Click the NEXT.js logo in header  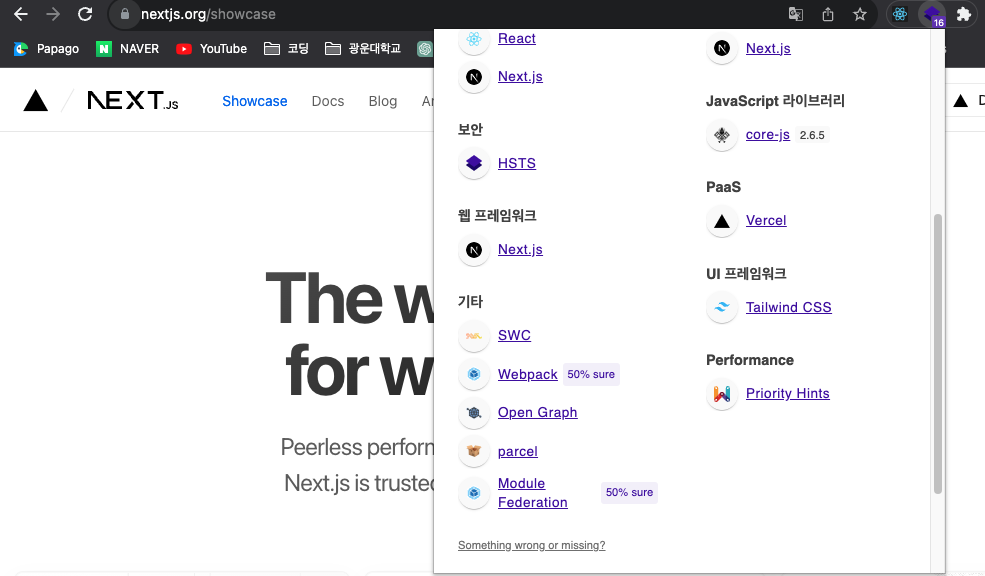[133, 101]
